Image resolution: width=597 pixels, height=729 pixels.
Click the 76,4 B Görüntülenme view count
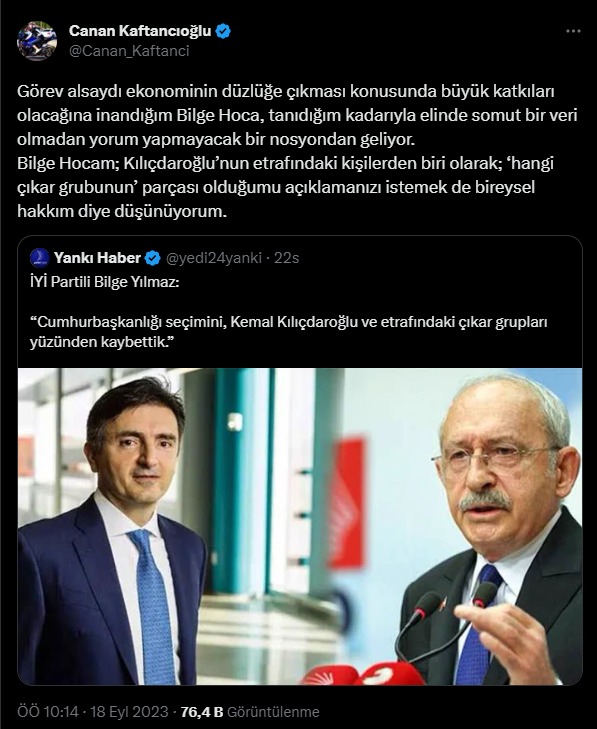250,712
